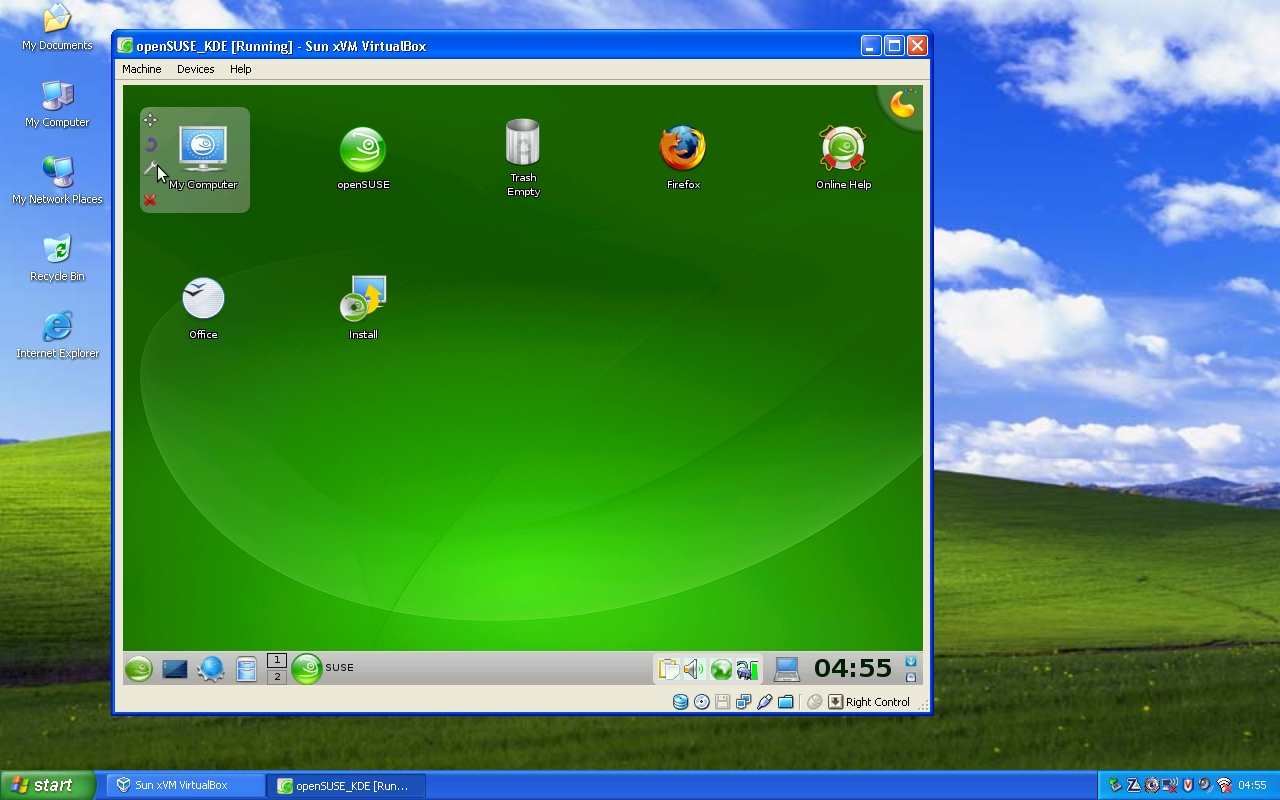Open the Trash Empty desktop icon
Viewport: 1280px width, 800px height.
pyautogui.click(x=523, y=157)
